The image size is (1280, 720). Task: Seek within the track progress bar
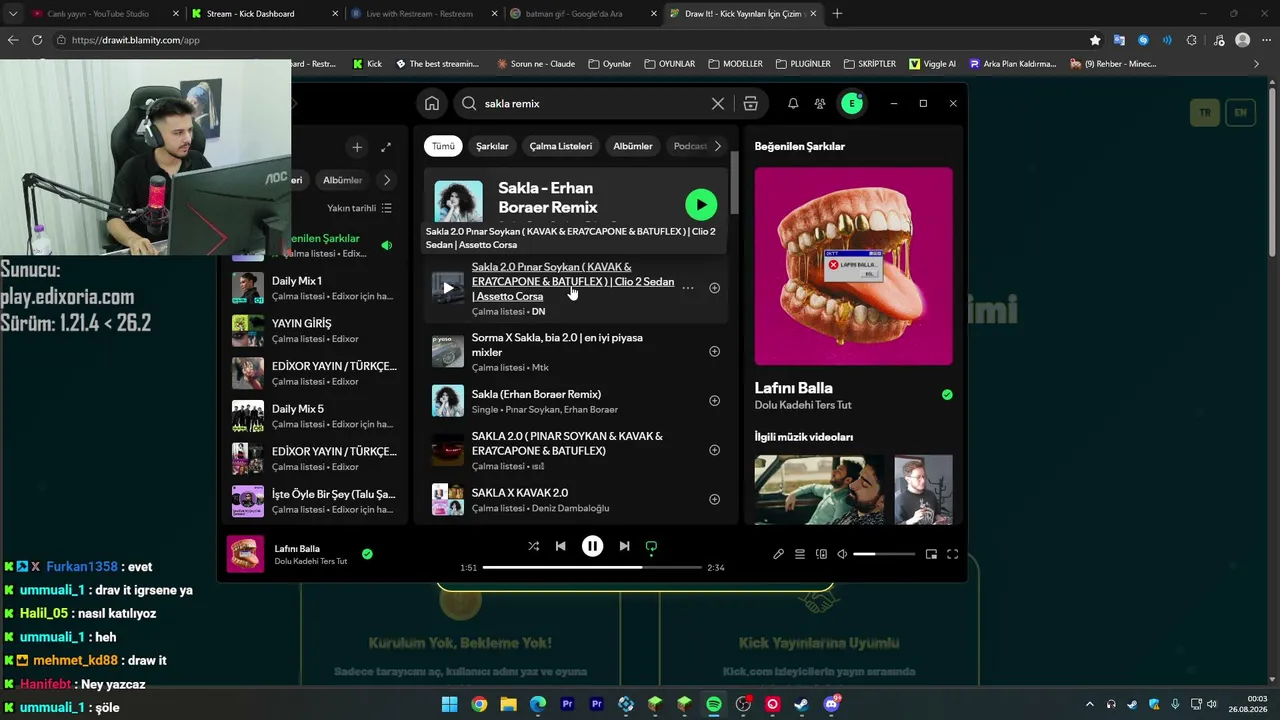[x=592, y=567]
